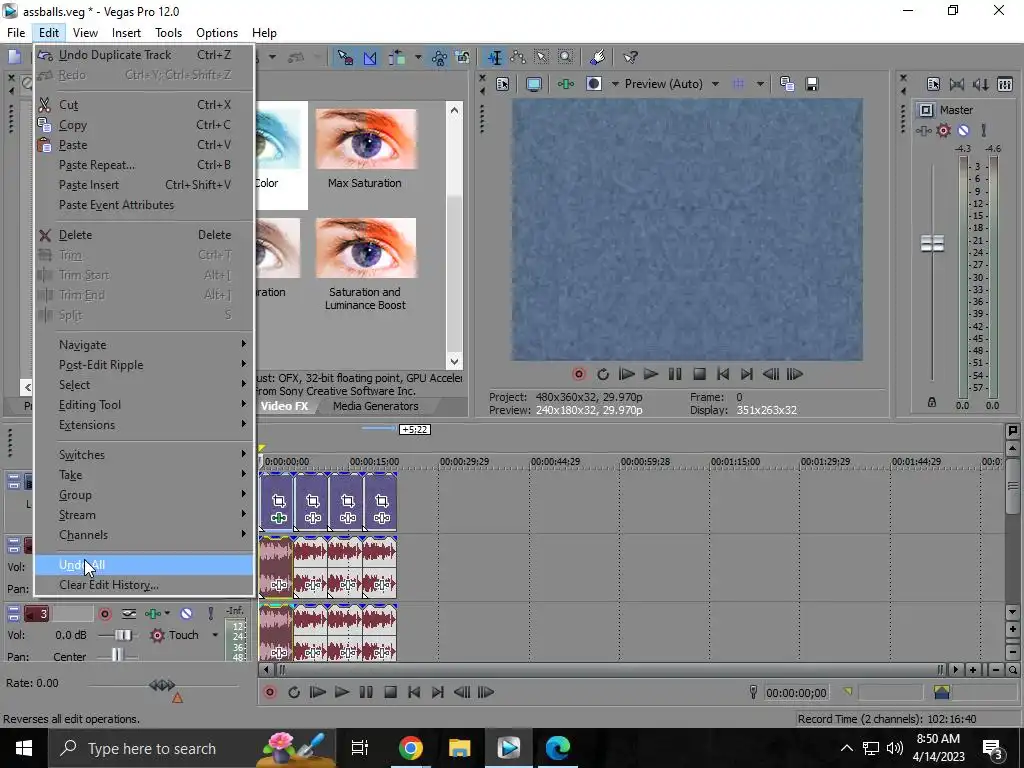This screenshot has height=768, width=1024.
Task: Open track 3 Touch automation mode dropdown
Action: (x=215, y=635)
